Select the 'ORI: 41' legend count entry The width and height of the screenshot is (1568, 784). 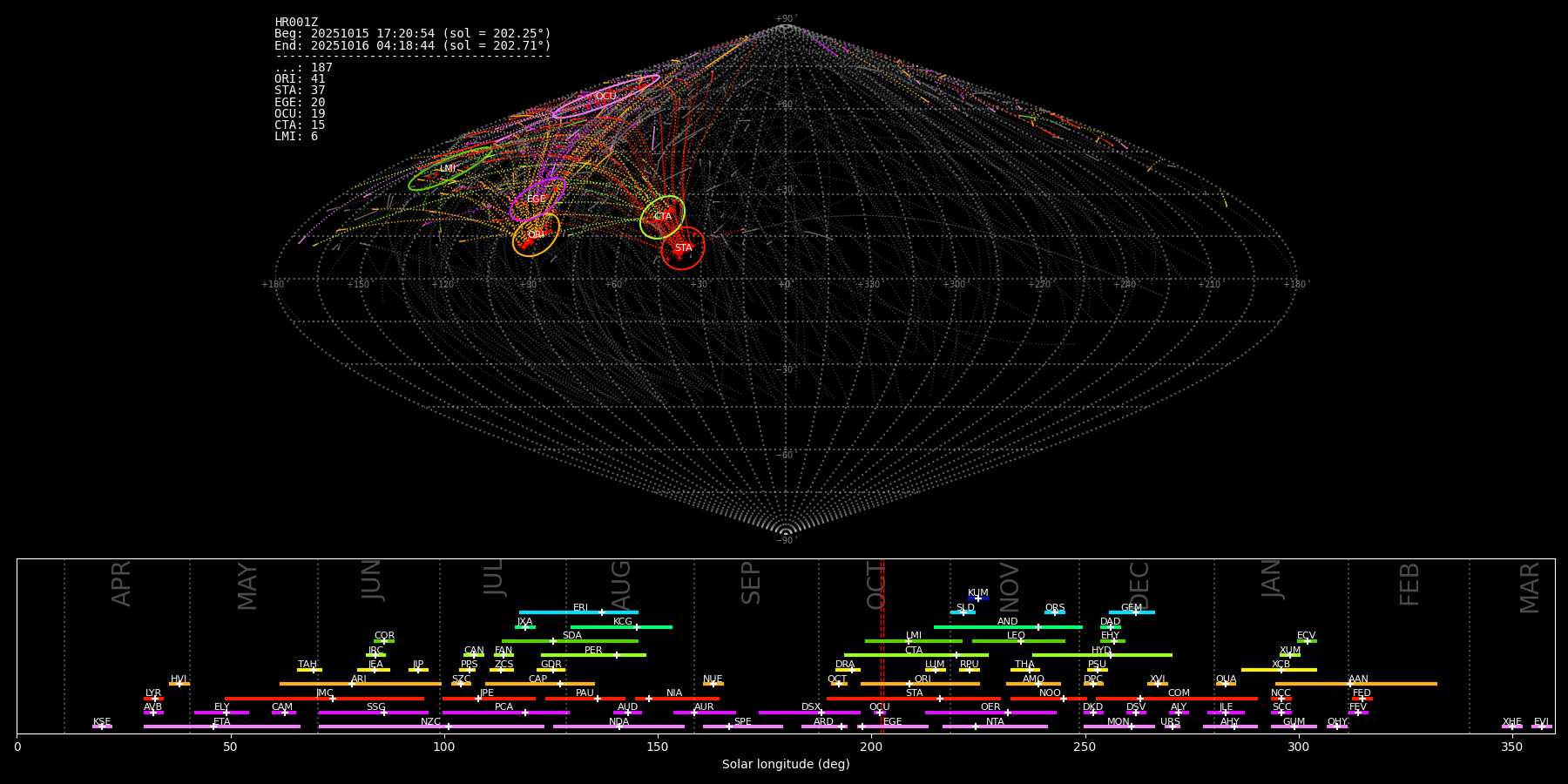300,79
